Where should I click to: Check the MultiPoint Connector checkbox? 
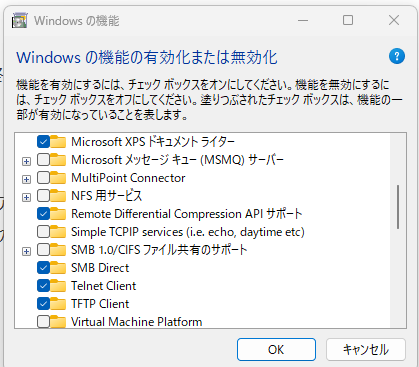(x=43, y=178)
